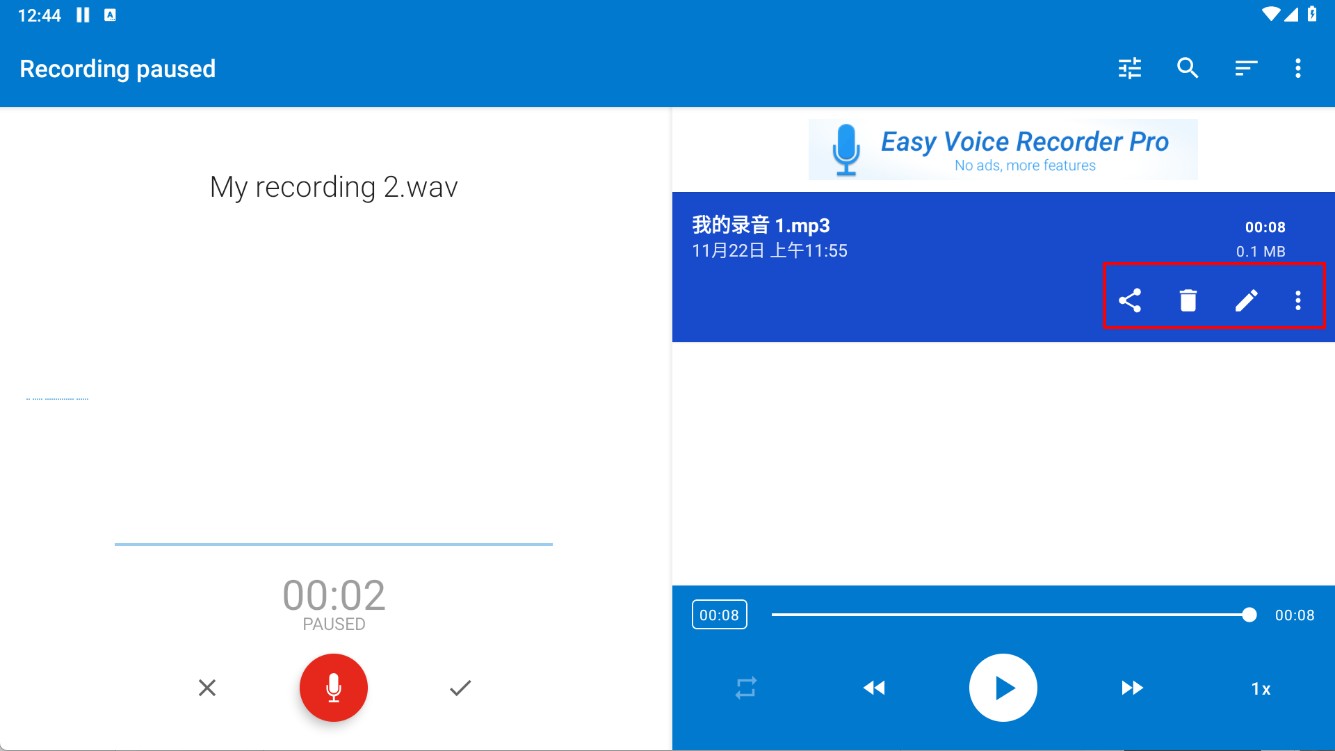The height and width of the screenshot is (751, 1335).
Task: Play the selected recording
Action: pyautogui.click(x=1002, y=688)
